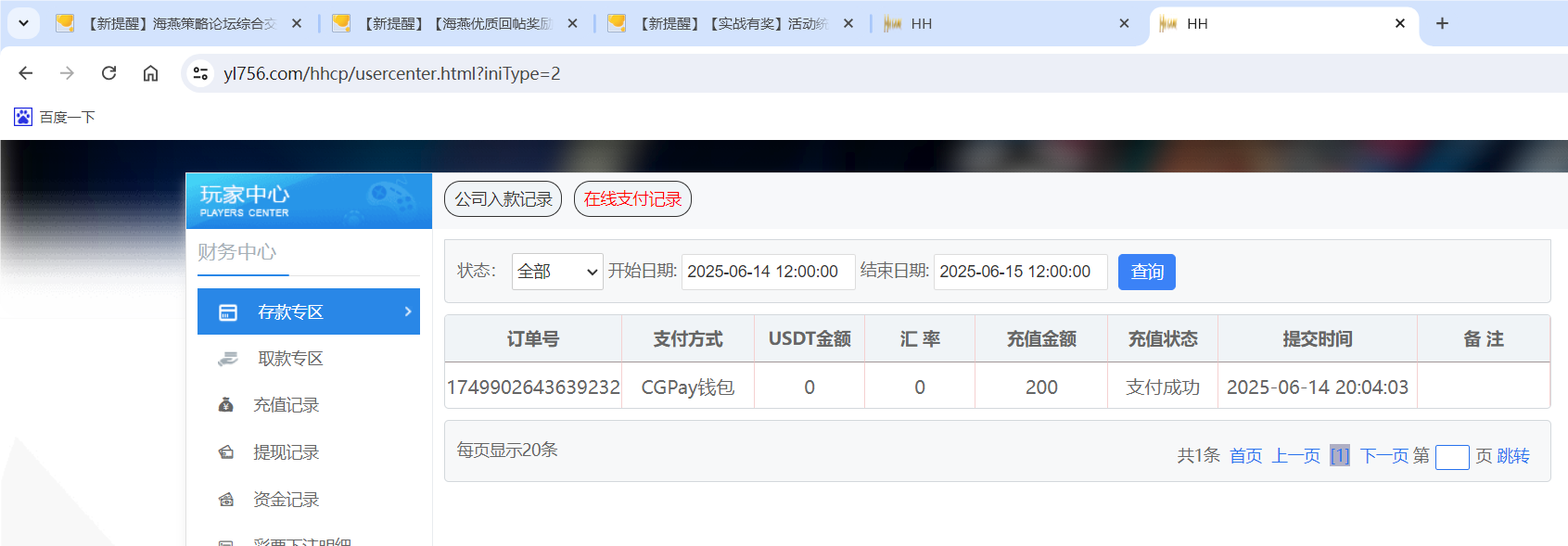Click the 支付成功 status cell
Viewport: 1568px width, 546px height.
[x=1163, y=387]
